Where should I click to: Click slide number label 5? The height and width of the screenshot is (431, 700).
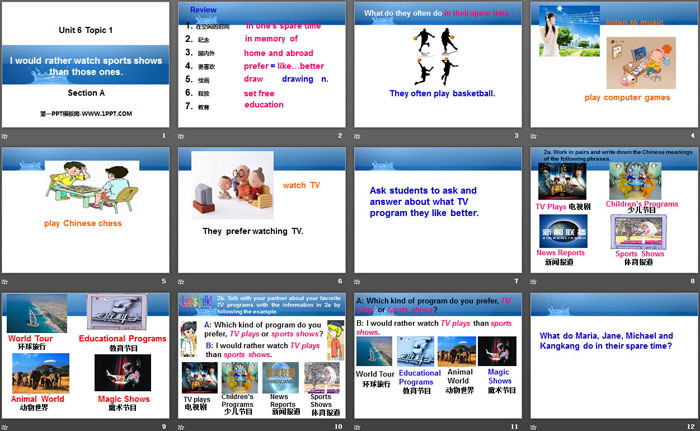coord(164,281)
